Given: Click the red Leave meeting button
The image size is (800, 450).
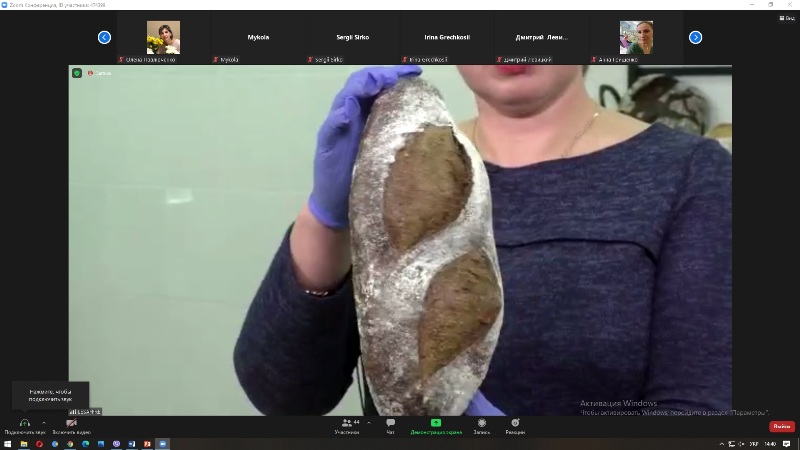Looking at the screenshot, I should [781, 426].
